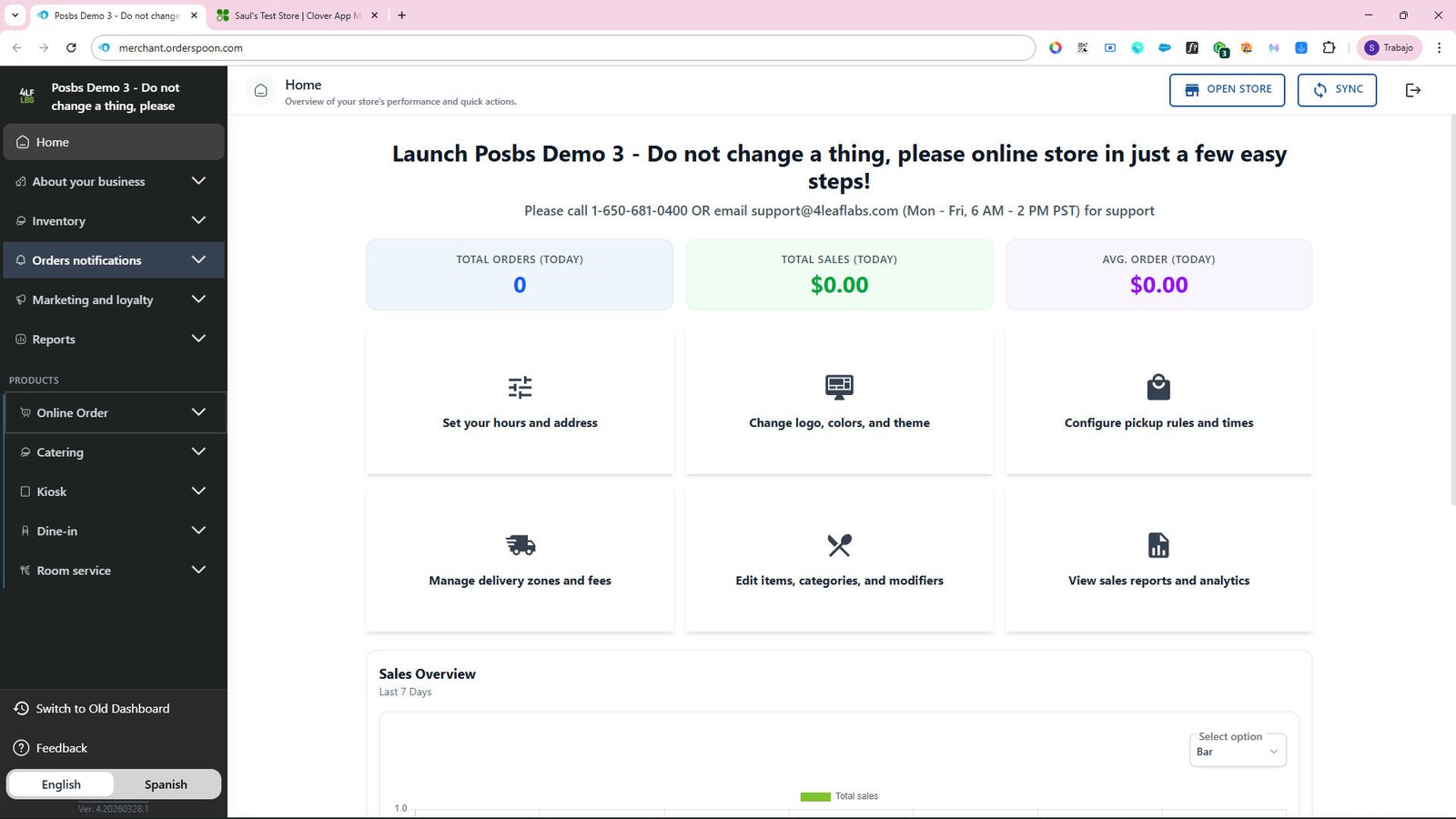Click Switch to Old Dashboard link
Viewport: 1456px width, 819px height.
click(103, 709)
